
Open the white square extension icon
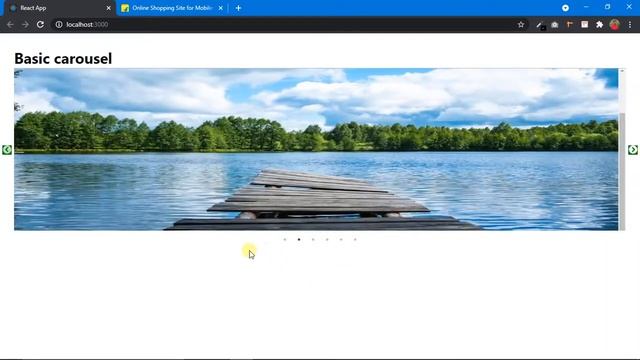[x=584, y=24]
